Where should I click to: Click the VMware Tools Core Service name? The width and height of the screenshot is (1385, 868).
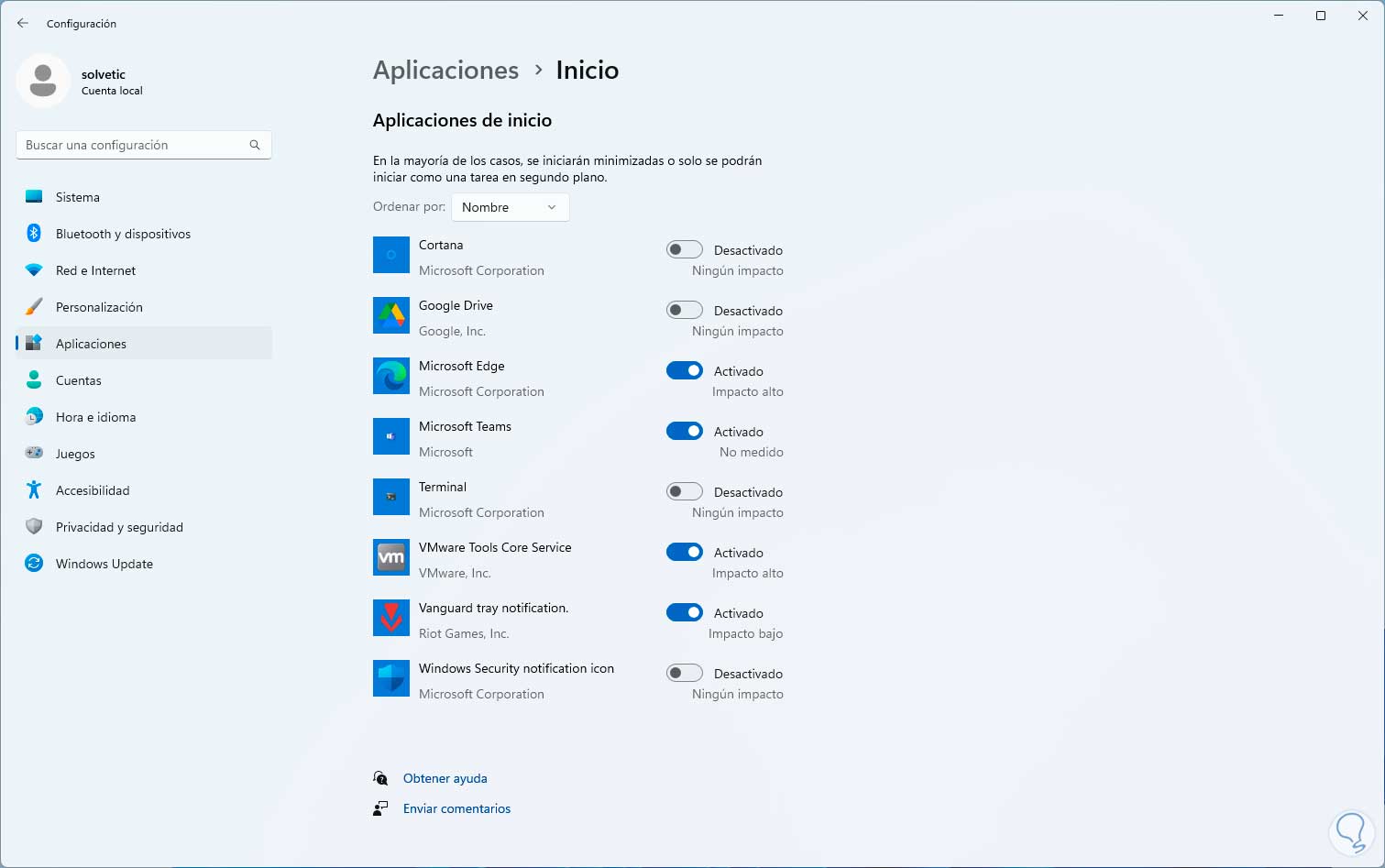(495, 547)
